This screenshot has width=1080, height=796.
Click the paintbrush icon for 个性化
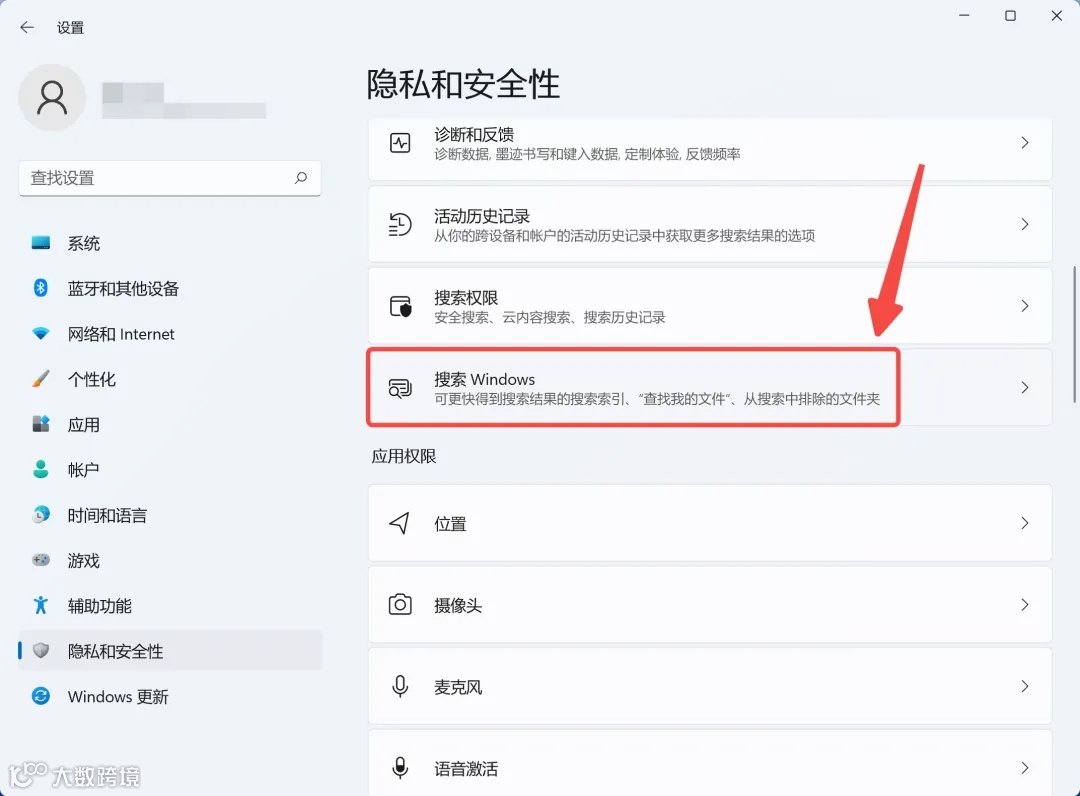[41, 379]
